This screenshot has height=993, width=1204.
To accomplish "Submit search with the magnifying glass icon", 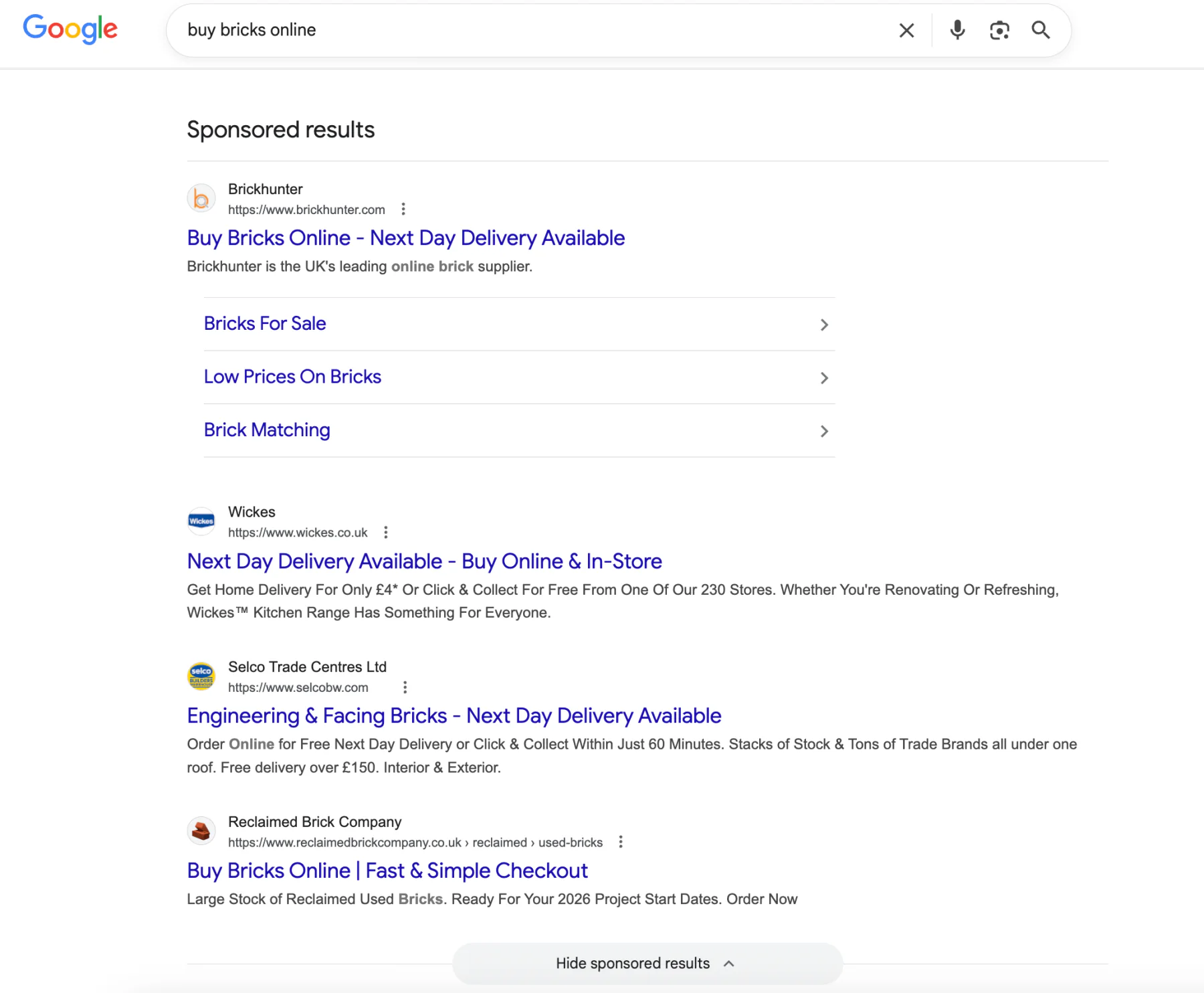I will [1041, 30].
